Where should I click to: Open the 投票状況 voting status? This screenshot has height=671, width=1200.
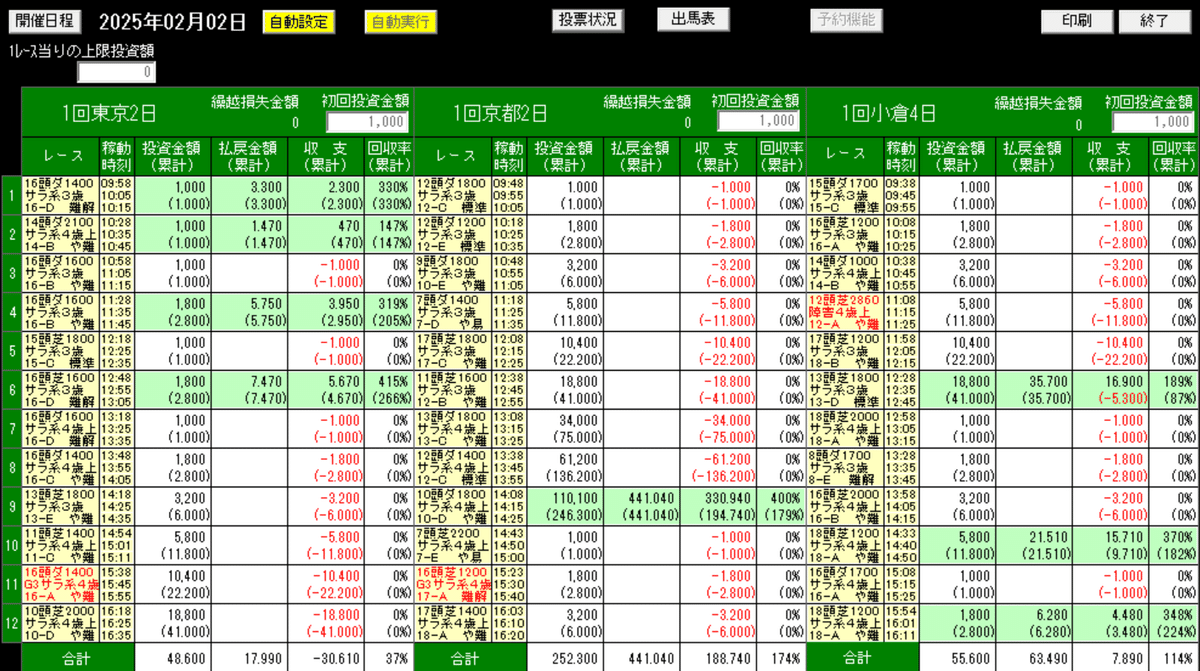coord(587,20)
